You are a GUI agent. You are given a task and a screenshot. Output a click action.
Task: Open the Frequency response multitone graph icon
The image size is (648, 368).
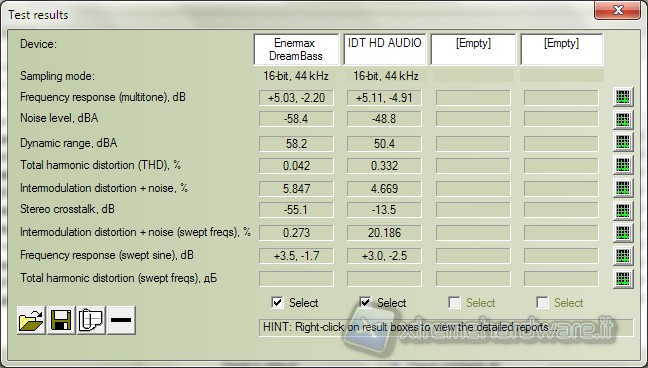click(x=623, y=98)
